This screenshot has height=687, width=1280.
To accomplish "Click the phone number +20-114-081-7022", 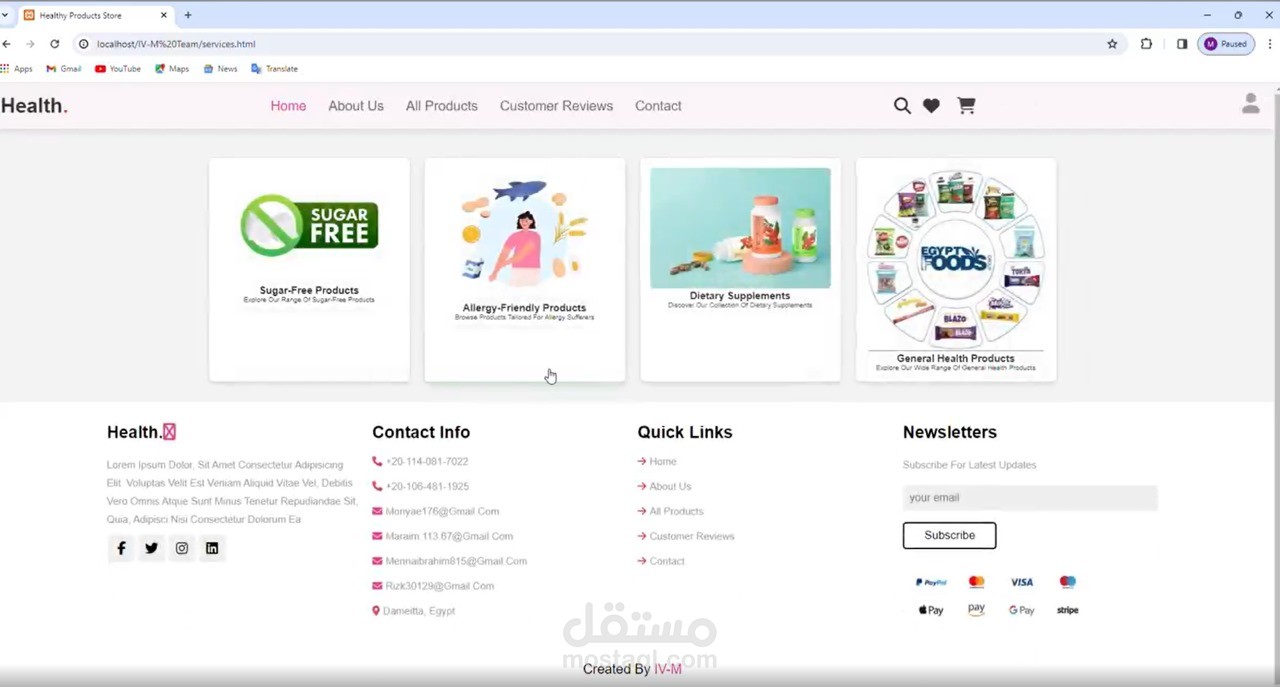I will pos(427,461).
